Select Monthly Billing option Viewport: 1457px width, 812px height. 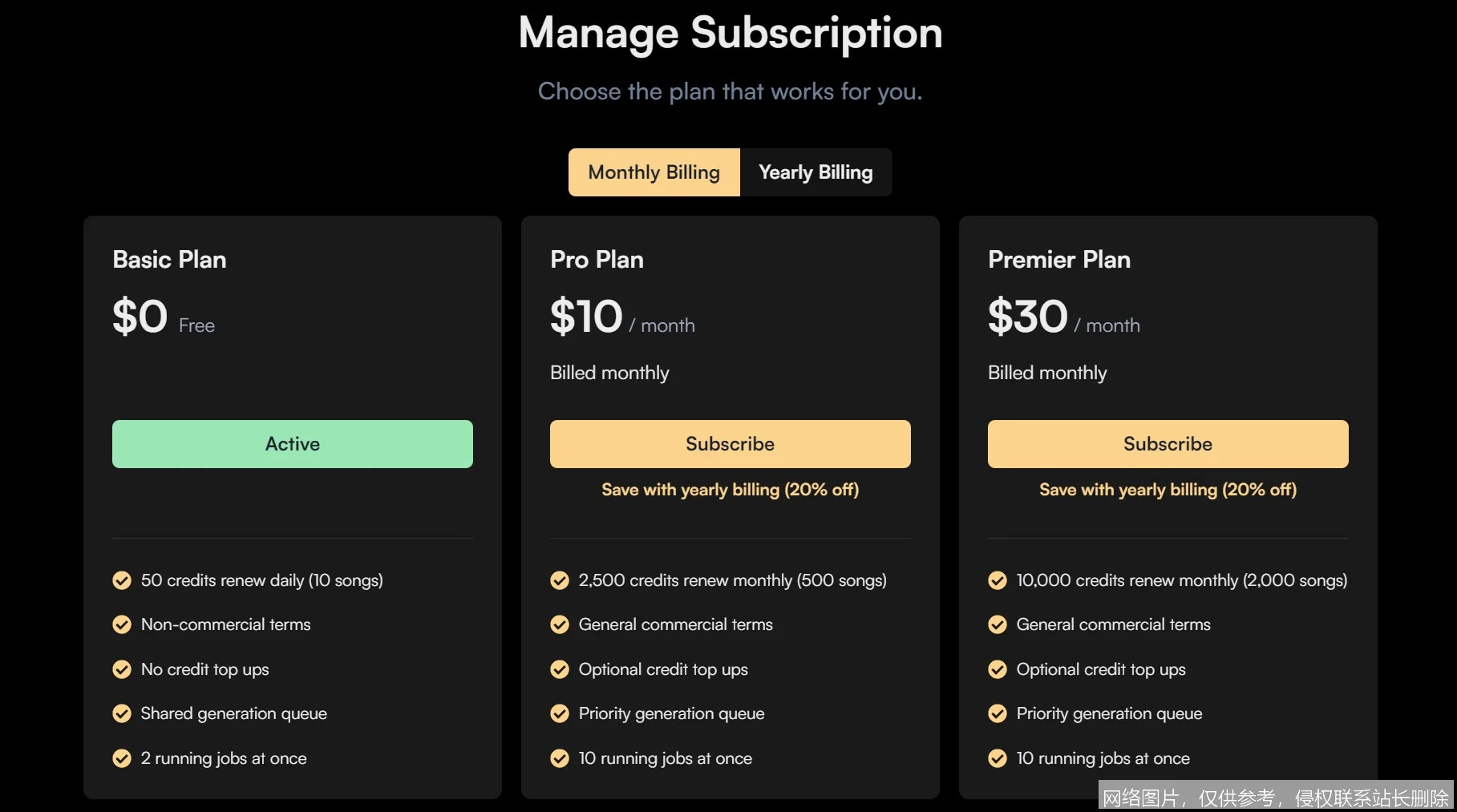pyautogui.click(x=654, y=172)
